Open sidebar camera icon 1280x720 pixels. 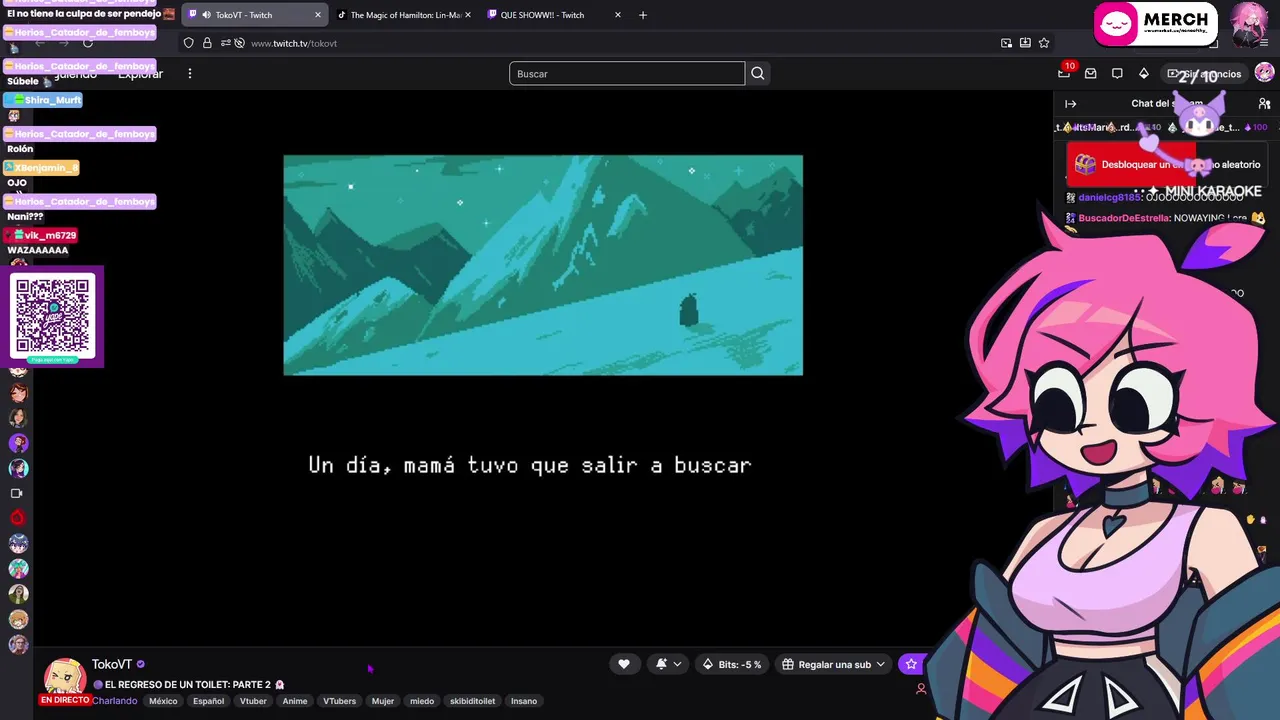point(16,493)
